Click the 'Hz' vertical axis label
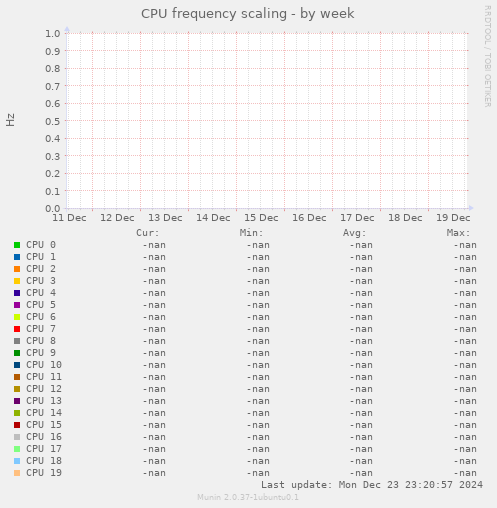 pos(10,120)
